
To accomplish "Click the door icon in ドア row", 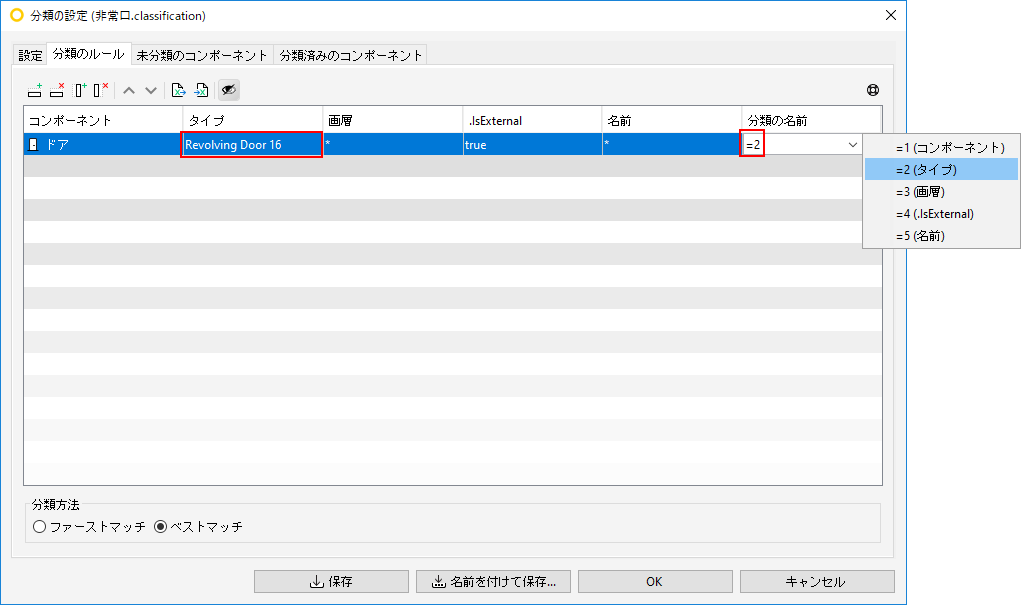I will 34,144.
